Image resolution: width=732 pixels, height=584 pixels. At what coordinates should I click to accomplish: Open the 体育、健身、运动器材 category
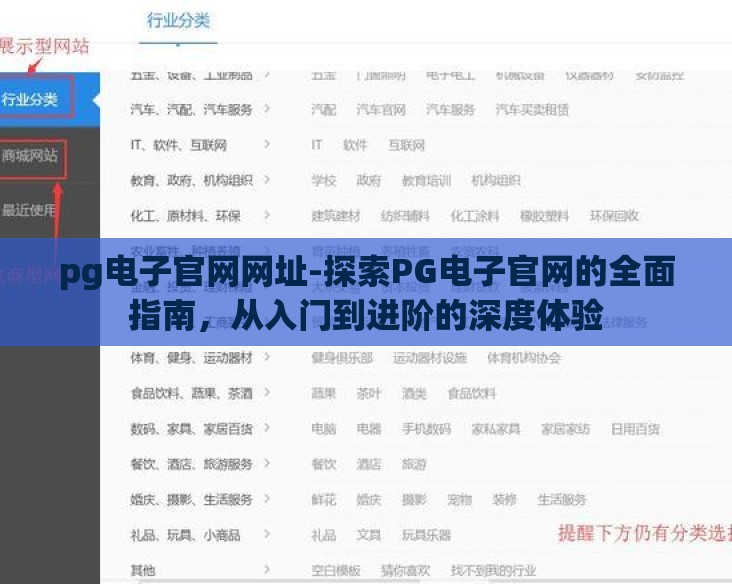click(x=191, y=358)
